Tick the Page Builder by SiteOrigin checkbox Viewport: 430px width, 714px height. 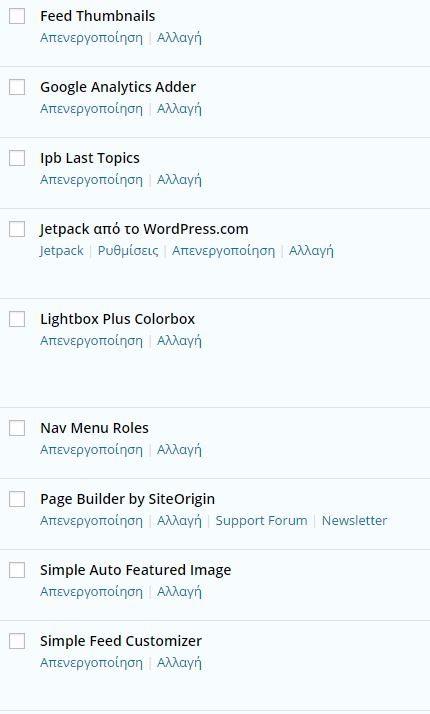[17, 500]
